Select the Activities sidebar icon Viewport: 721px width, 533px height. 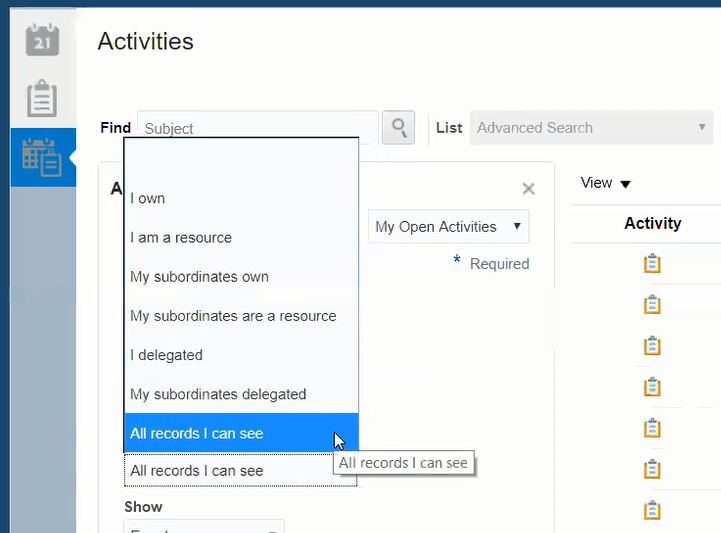tap(42, 157)
